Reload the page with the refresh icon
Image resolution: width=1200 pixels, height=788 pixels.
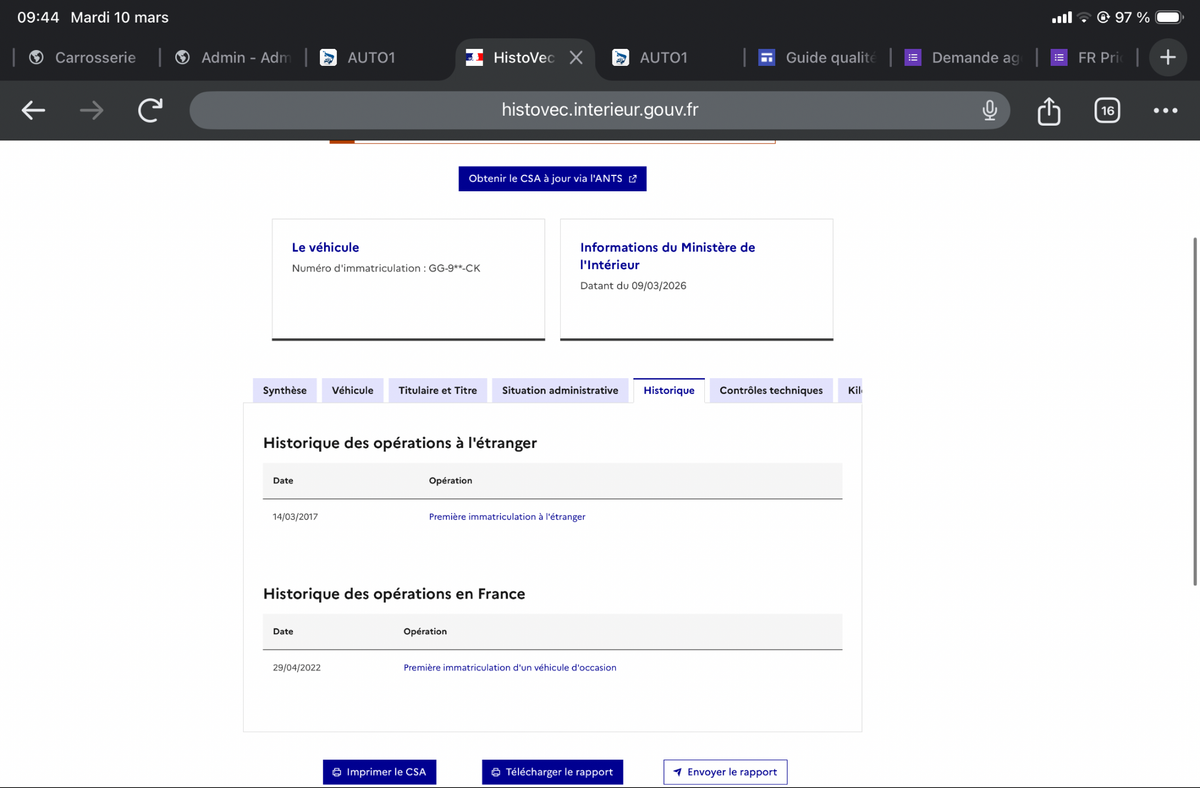tap(150, 110)
